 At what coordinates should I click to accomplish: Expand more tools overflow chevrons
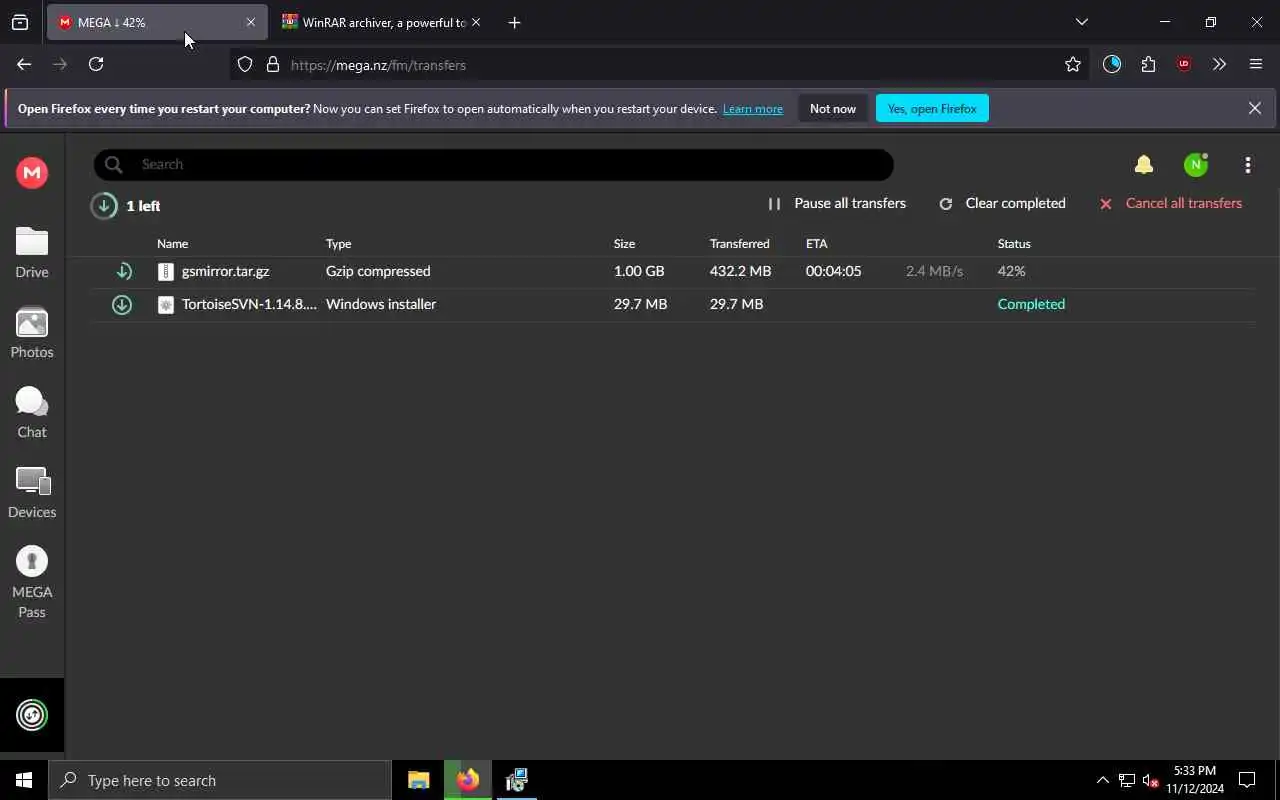1219,64
